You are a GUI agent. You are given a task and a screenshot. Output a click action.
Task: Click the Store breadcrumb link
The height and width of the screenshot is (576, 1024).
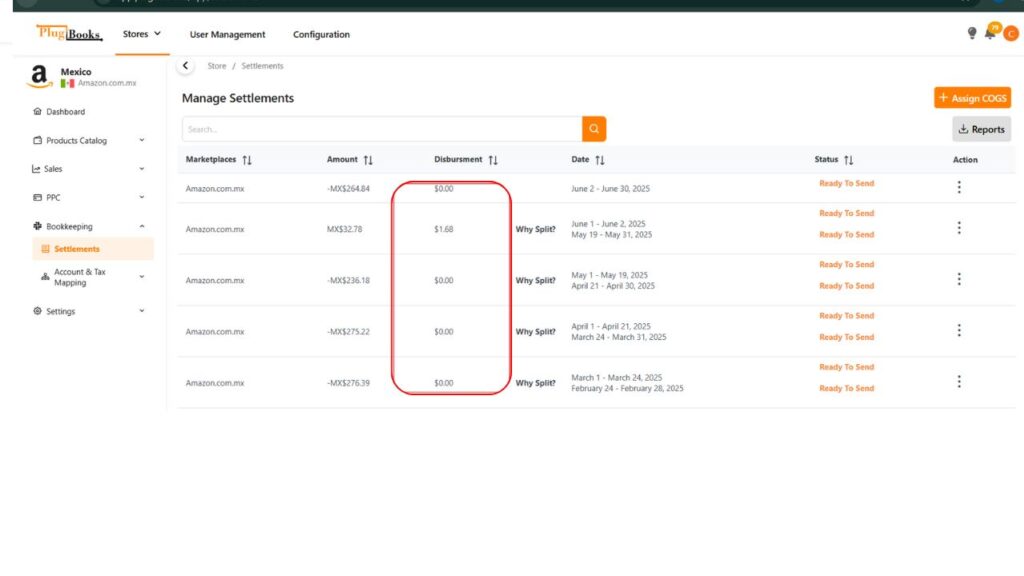point(217,66)
